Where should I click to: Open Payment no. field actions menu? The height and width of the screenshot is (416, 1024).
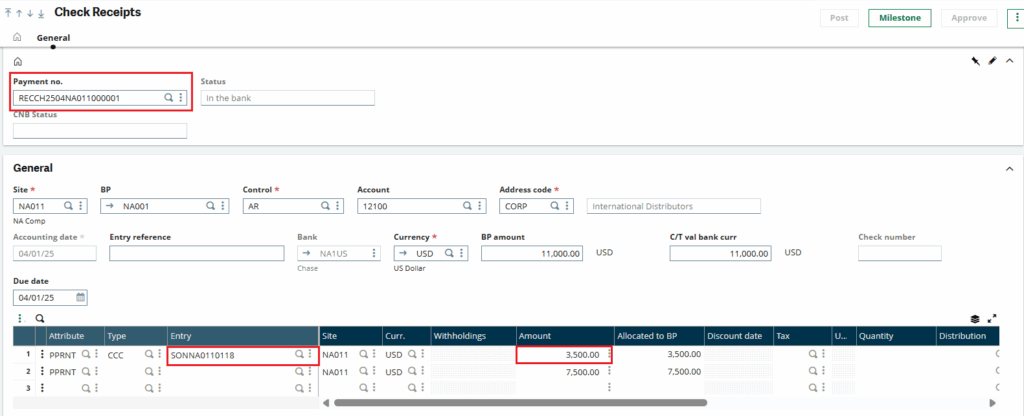point(180,98)
